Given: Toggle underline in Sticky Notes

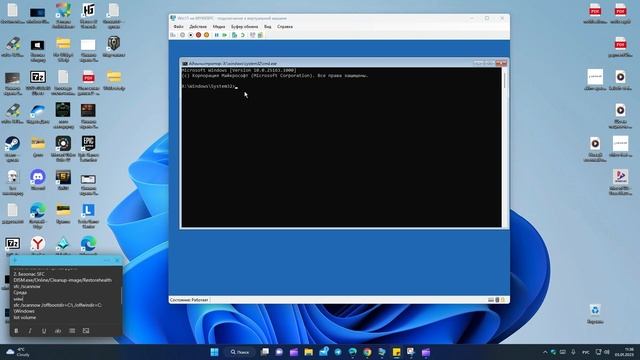Looking at the screenshot, I should coord(44,331).
